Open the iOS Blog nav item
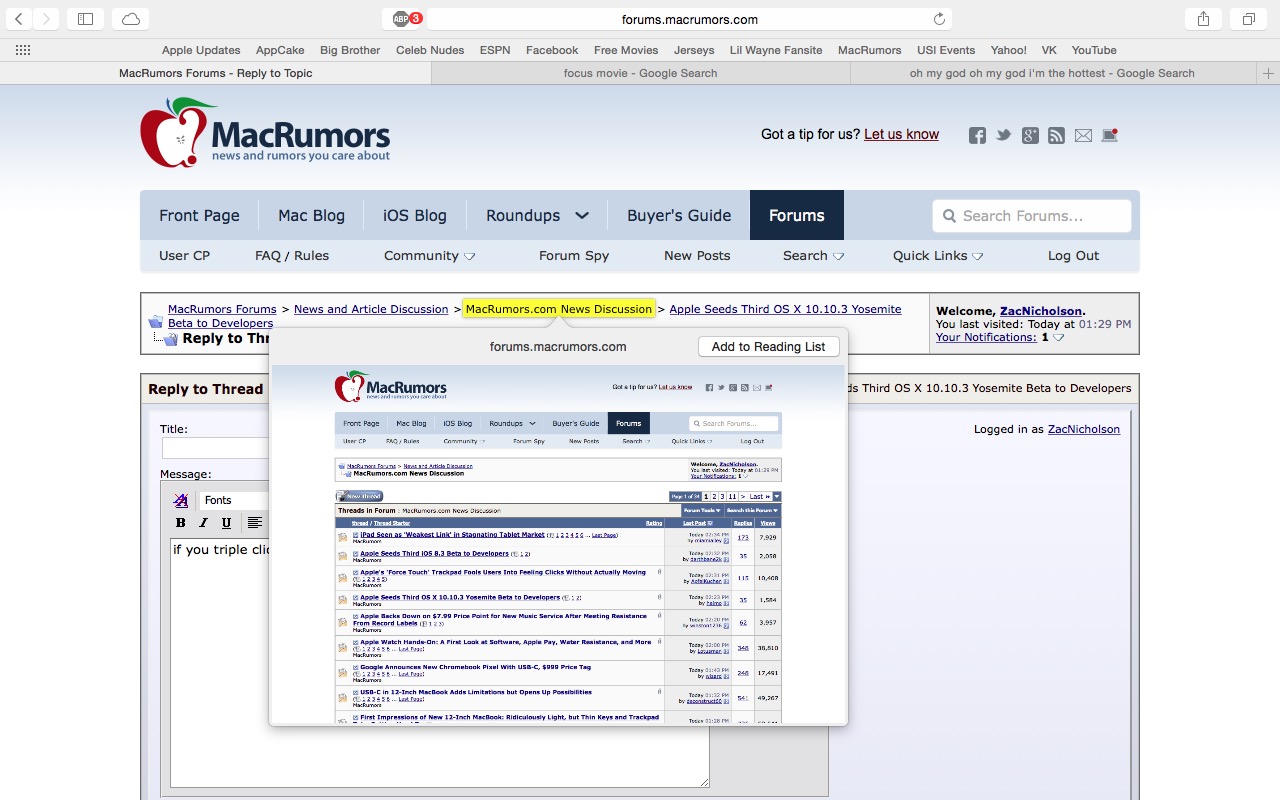This screenshot has width=1280, height=800. [415, 215]
